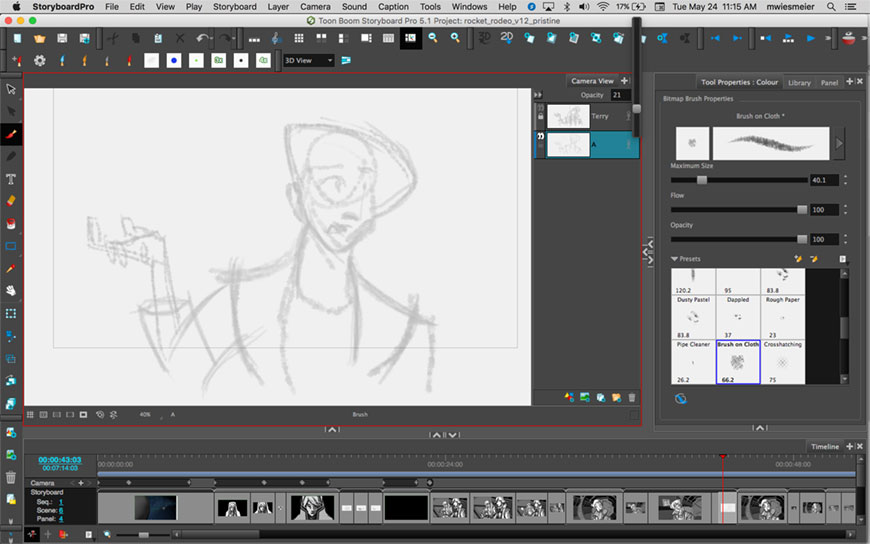Select the Brush tool in left toolbar

[11, 134]
